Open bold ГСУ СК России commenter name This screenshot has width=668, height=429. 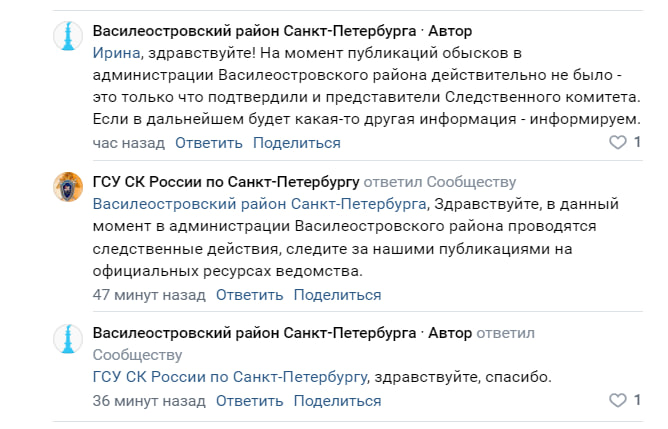pyautogui.click(x=225, y=182)
